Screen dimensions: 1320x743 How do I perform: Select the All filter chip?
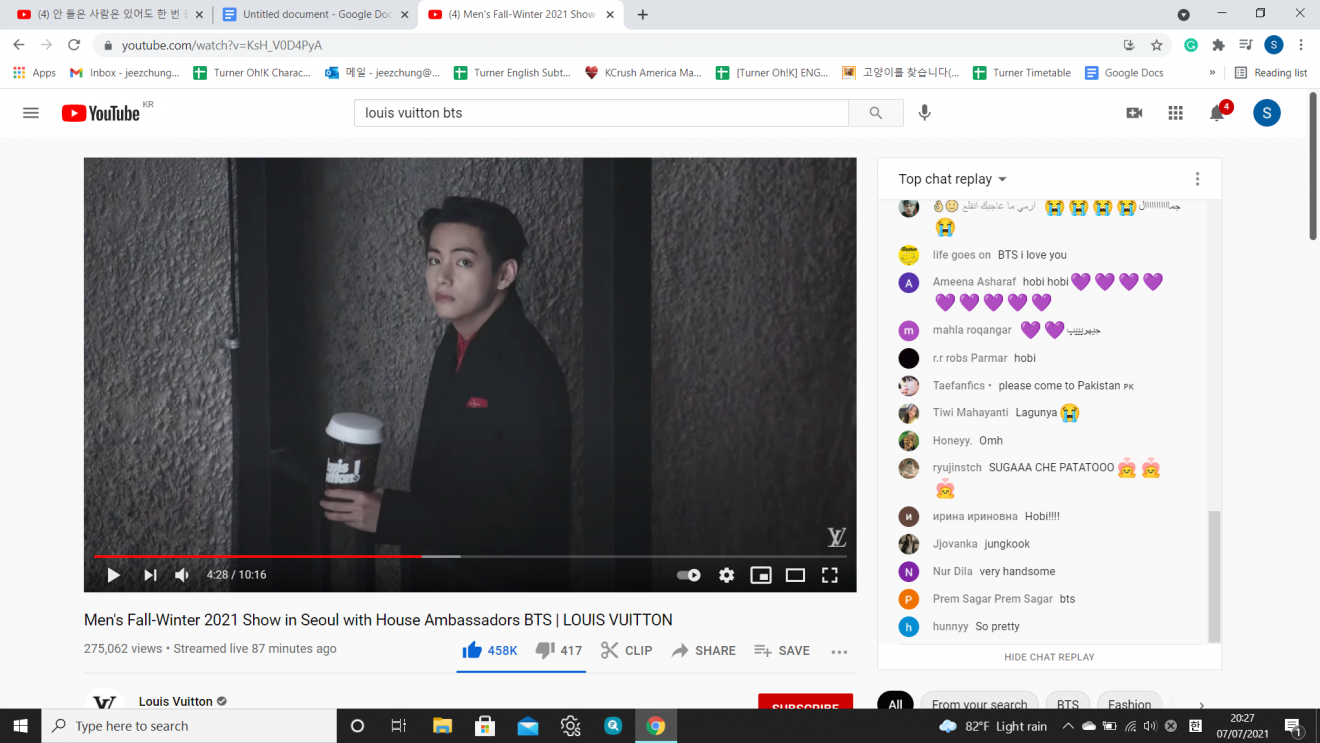point(895,704)
